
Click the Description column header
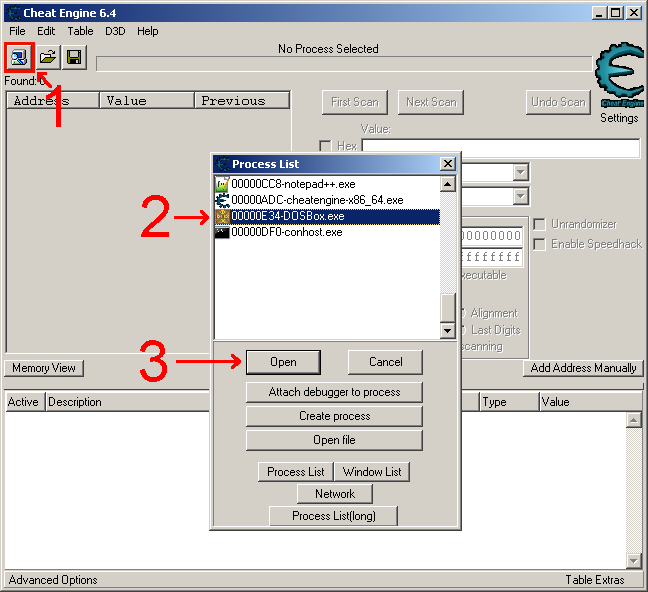point(128,402)
